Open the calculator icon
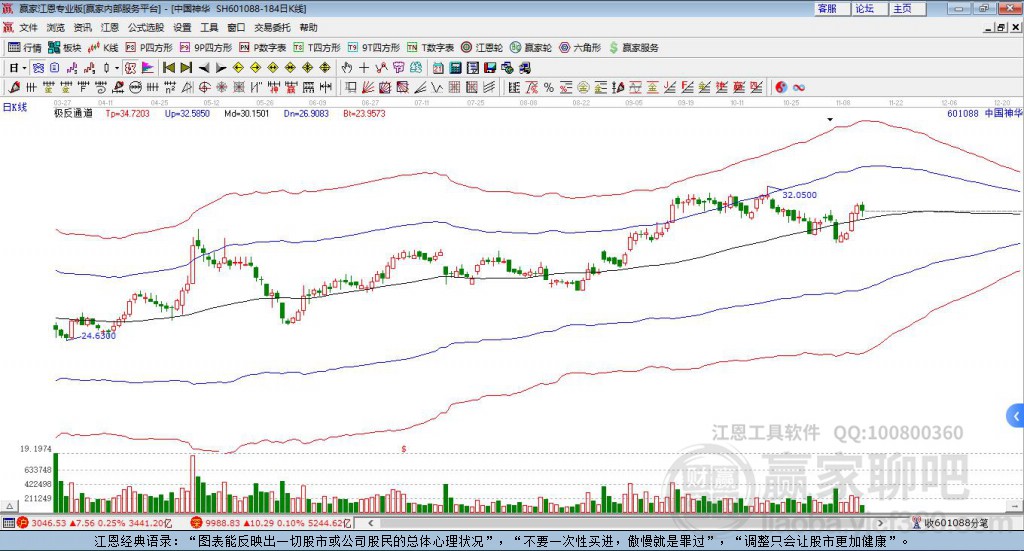Image resolution: width=1024 pixels, height=551 pixels. 456,68
